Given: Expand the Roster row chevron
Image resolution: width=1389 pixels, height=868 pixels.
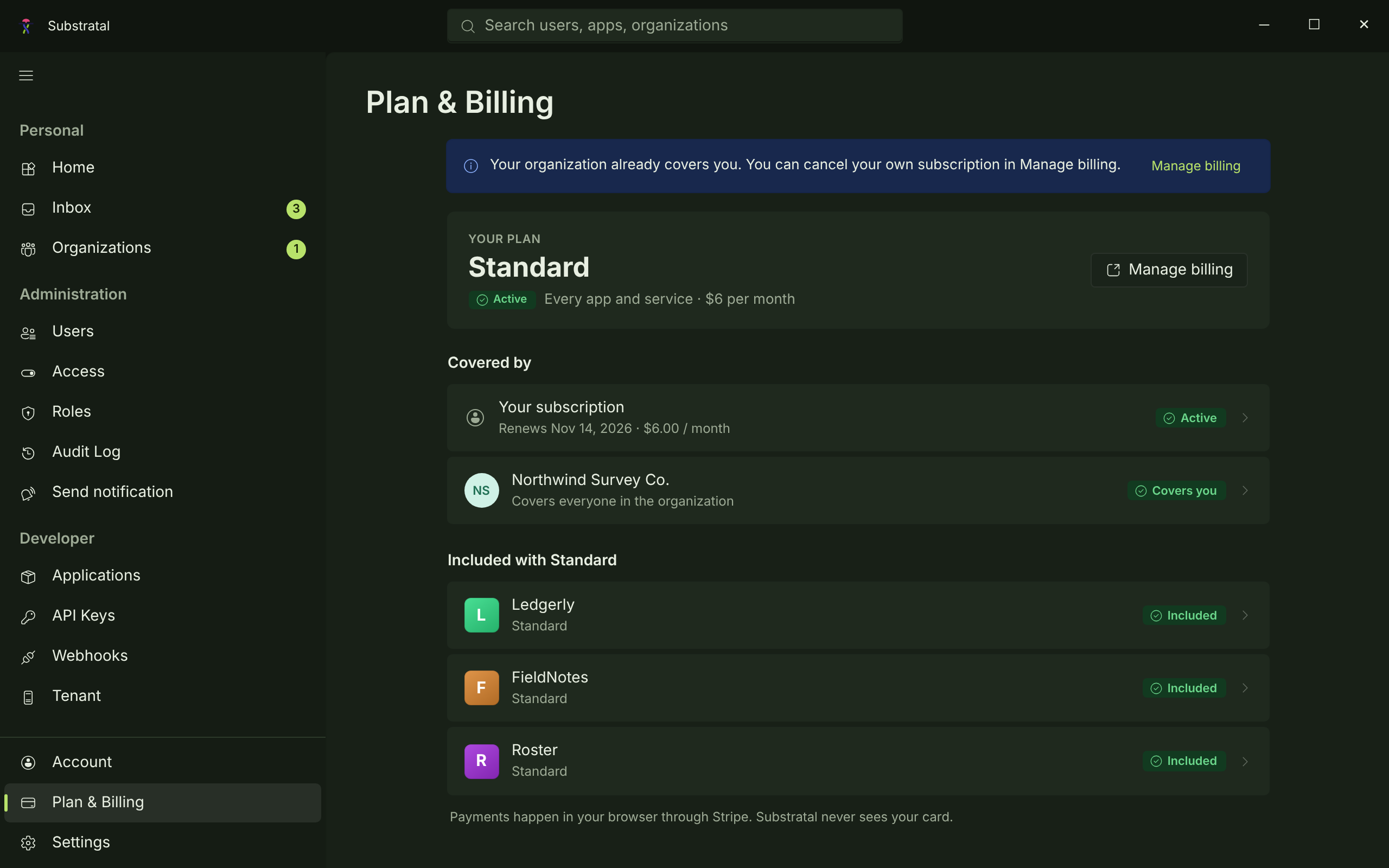Looking at the screenshot, I should point(1245,761).
